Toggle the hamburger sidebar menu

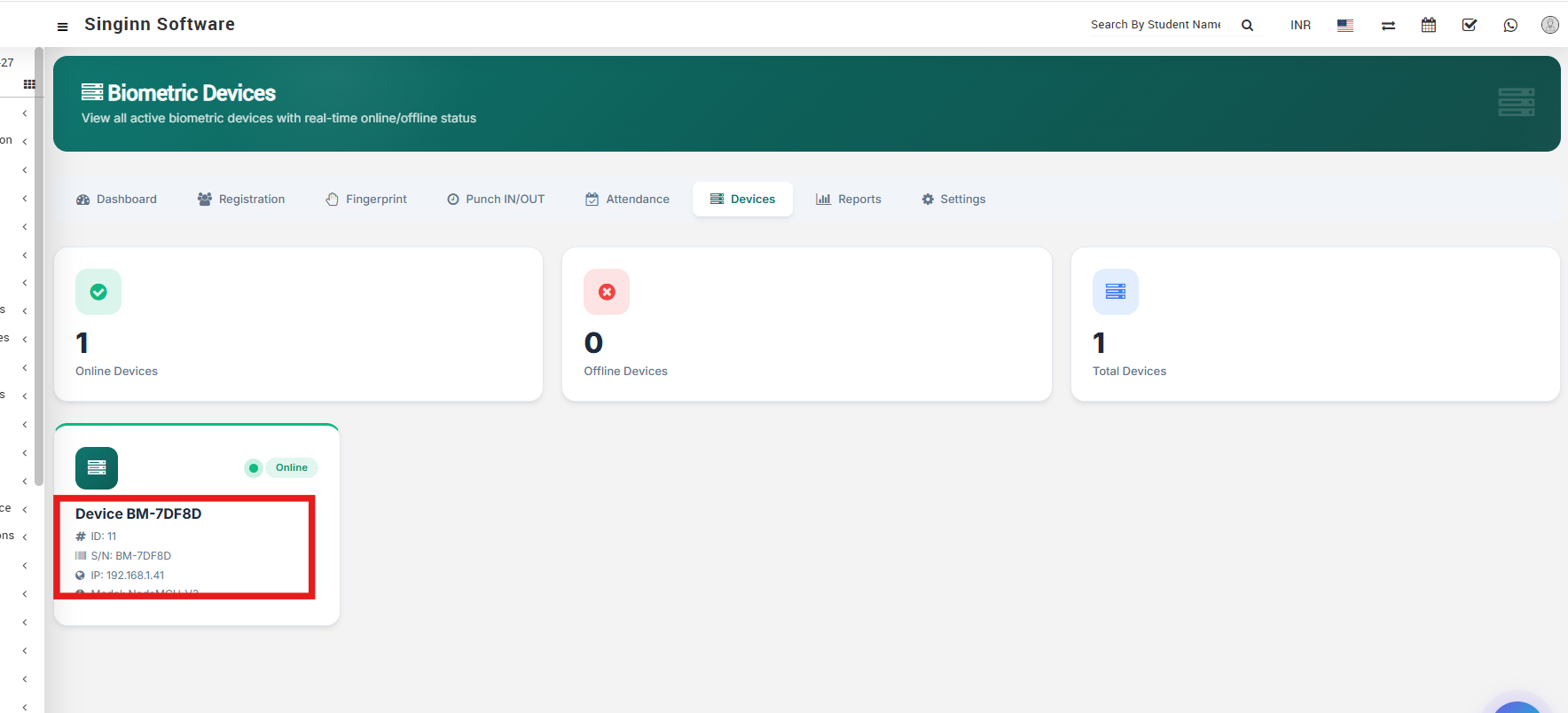62,27
